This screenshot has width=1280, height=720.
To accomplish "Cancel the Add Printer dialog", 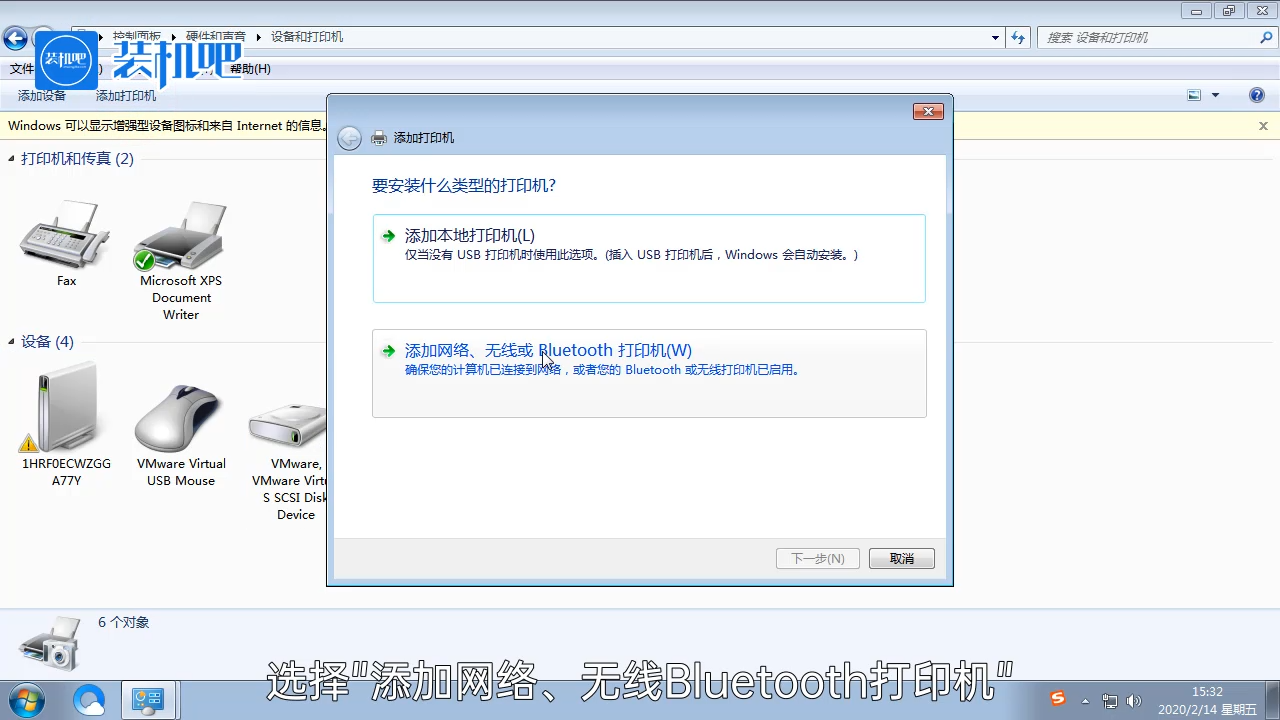I will pyautogui.click(x=900, y=558).
